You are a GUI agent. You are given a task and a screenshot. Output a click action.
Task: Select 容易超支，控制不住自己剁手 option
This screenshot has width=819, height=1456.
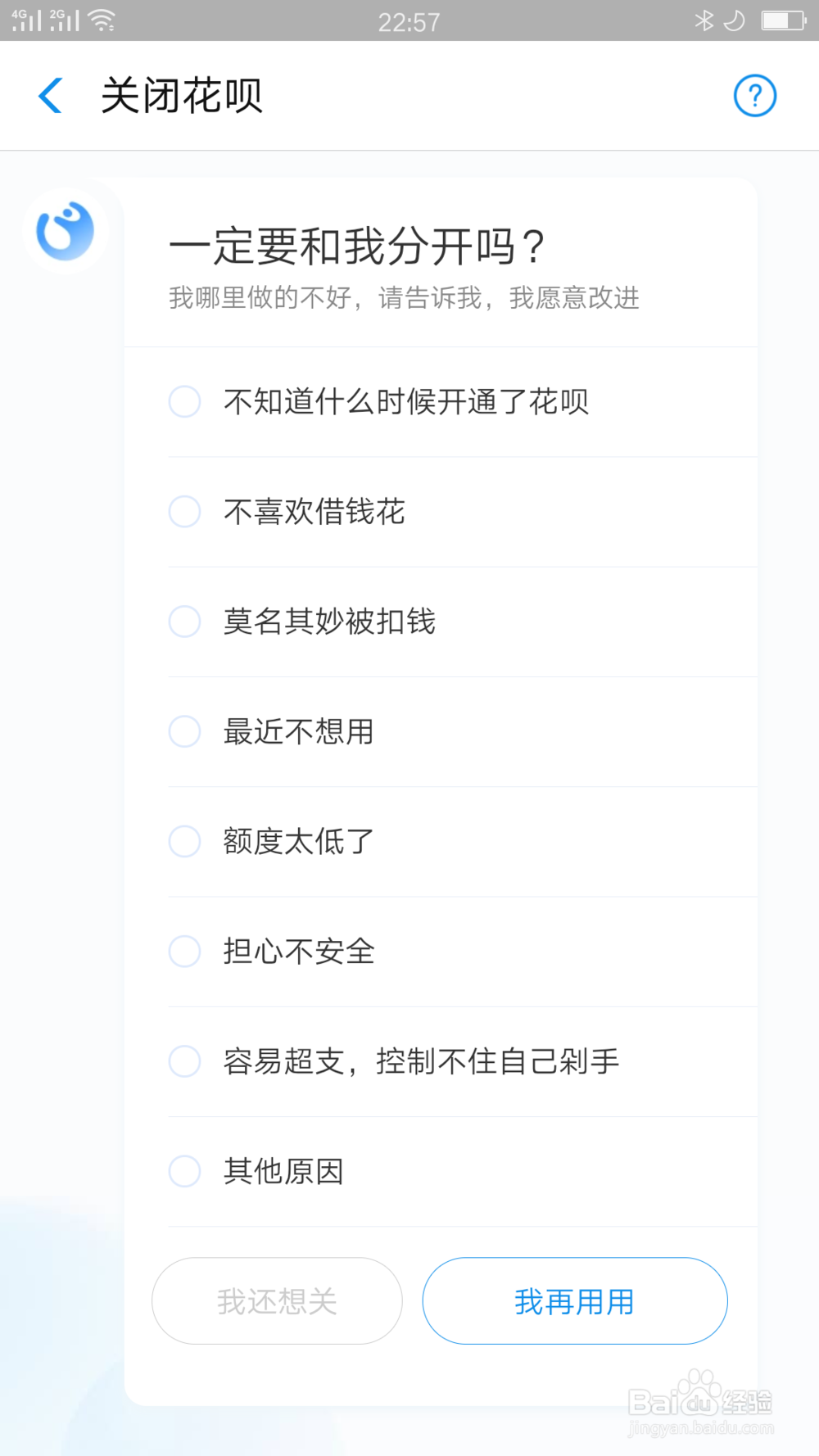[184, 1060]
